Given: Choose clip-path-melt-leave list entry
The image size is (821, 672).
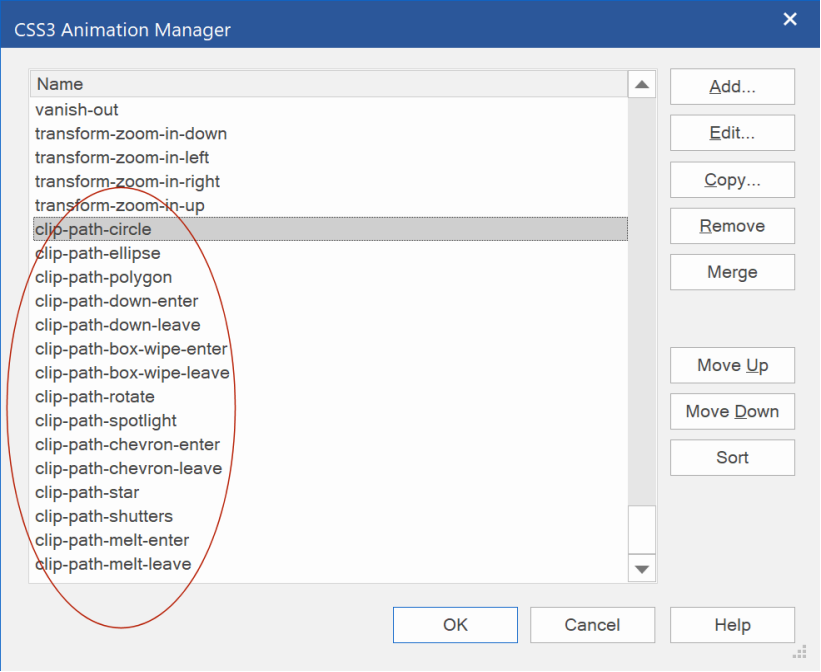Looking at the screenshot, I should click(x=330, y=564).
